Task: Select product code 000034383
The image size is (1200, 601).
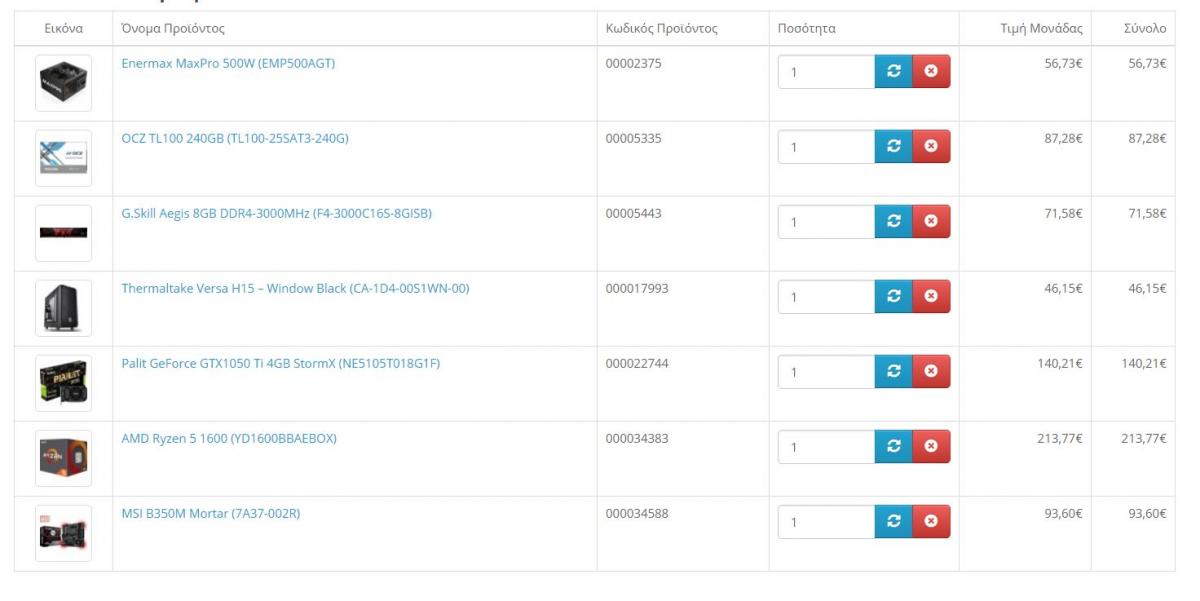Action: [637, 438]
